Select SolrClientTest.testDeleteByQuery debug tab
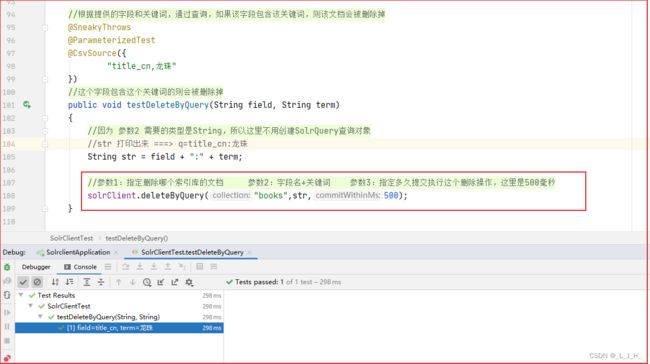This screenshot has width=650, height=364. point(192,252)
